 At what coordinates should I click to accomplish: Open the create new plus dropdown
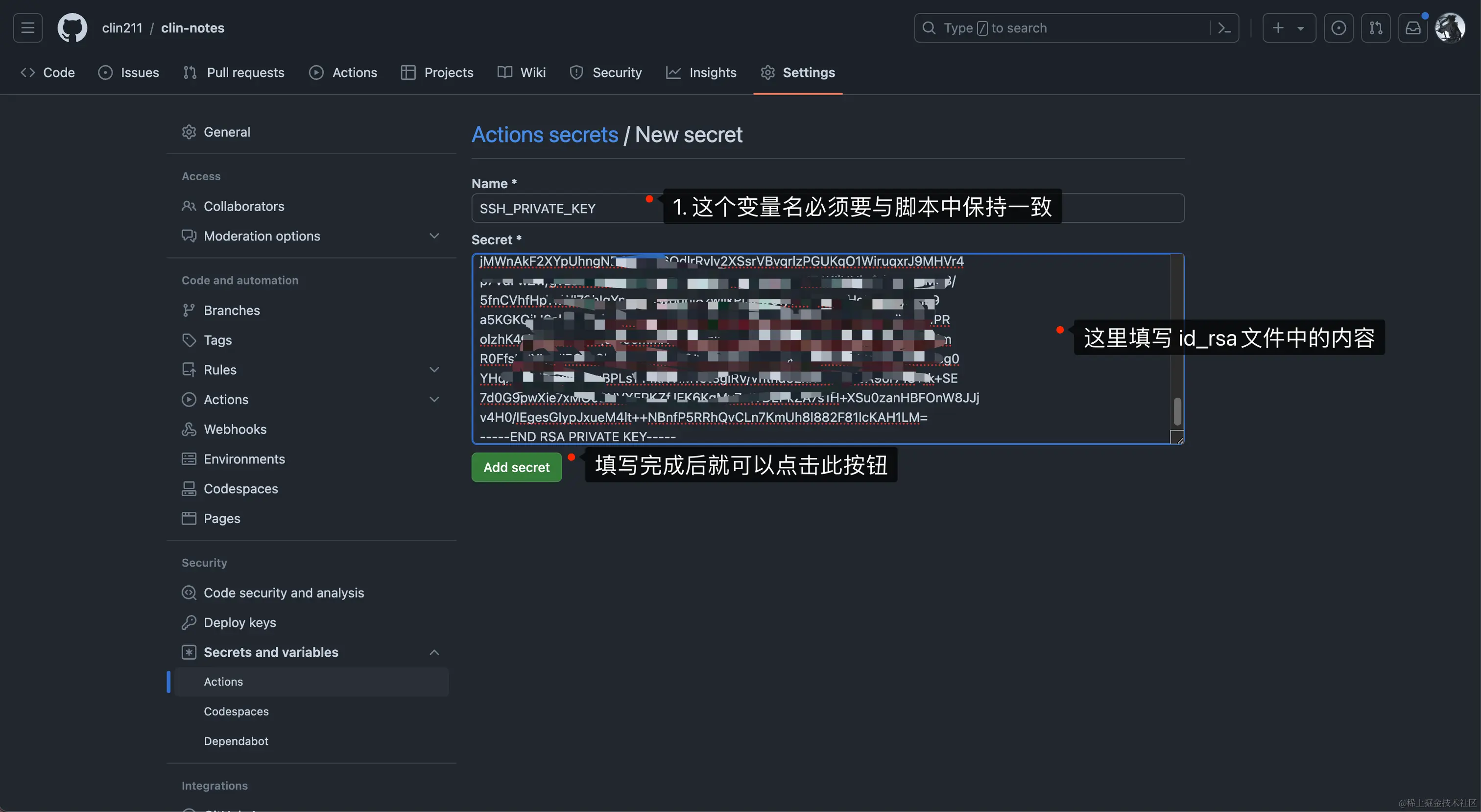[1289, 27]
